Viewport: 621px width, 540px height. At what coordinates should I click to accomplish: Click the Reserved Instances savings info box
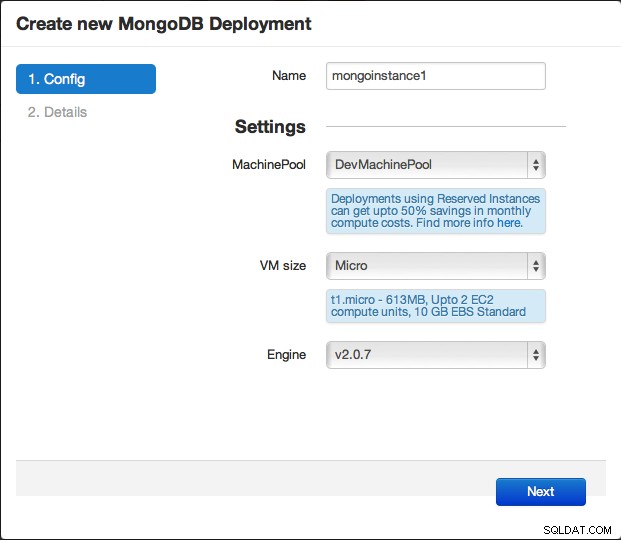436,211
